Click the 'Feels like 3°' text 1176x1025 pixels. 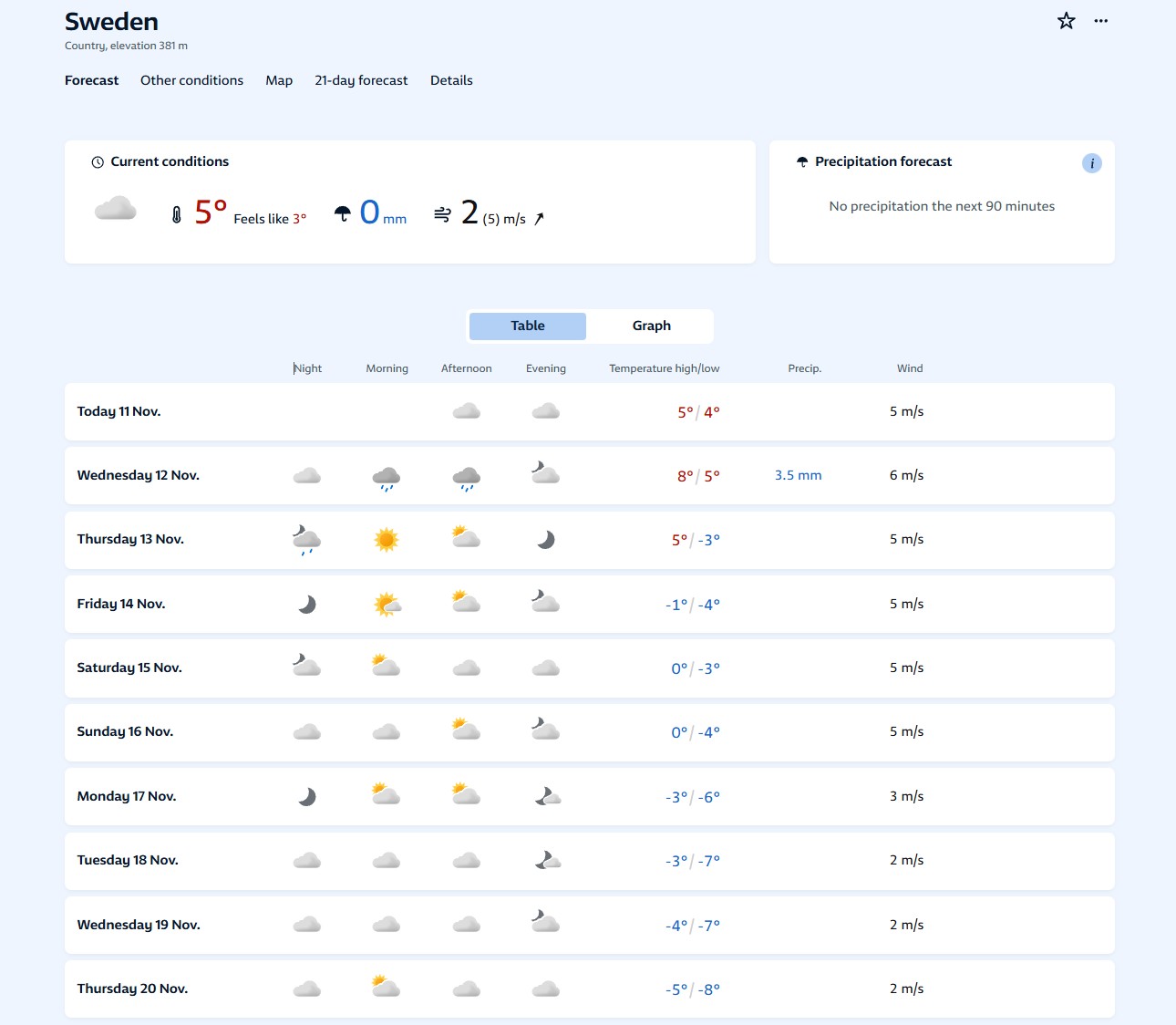270,219
